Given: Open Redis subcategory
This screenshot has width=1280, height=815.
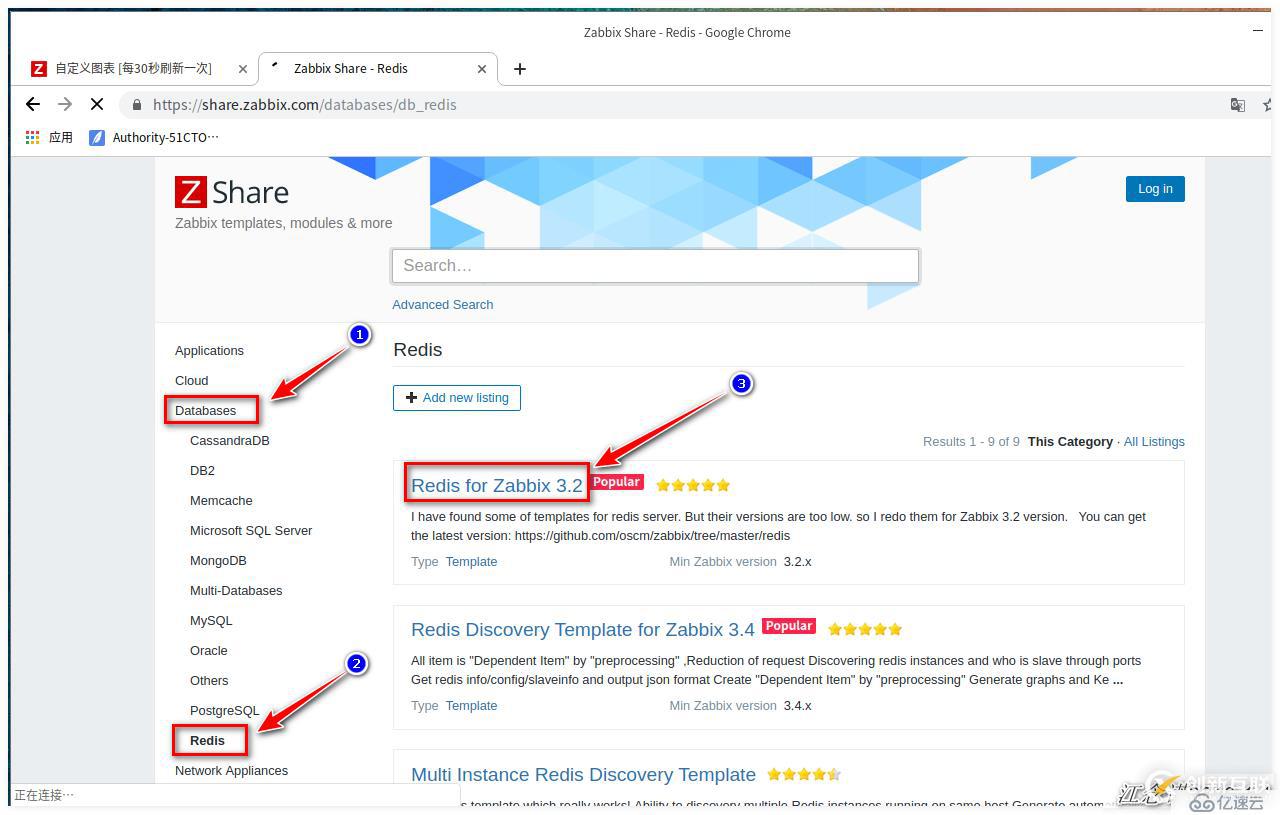Looking at the screenshot, I should tap(207, 741).
